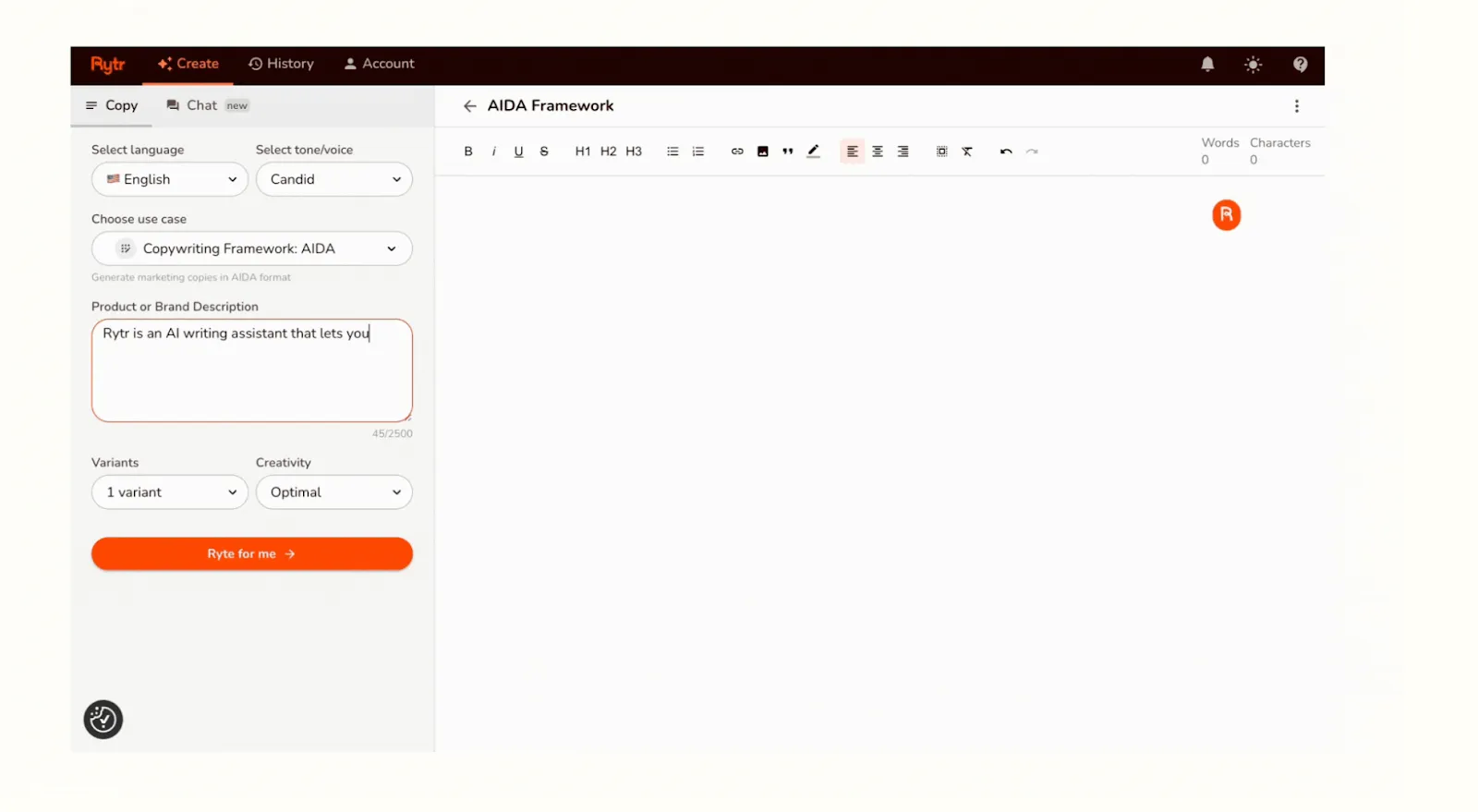Undo the last edit
The height and width of the screenshot is (812, 1478).
(x=1006, y=151)
